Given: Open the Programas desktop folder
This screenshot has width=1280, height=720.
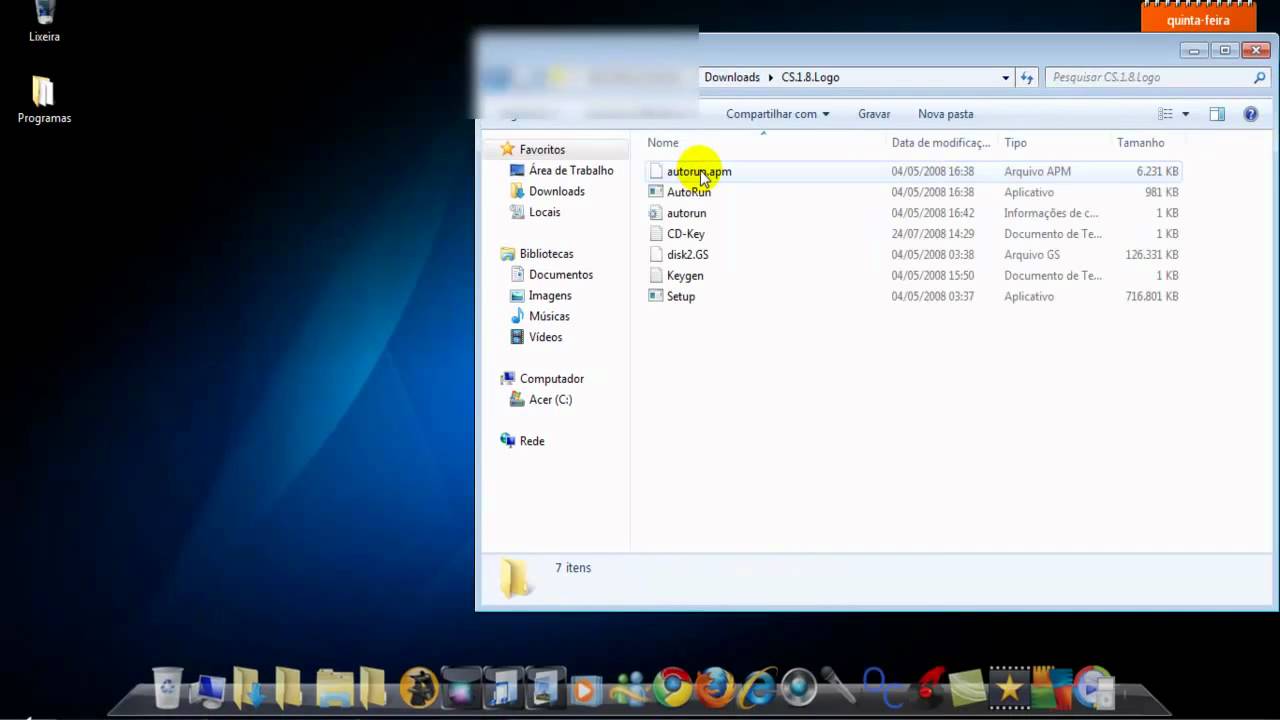Looking at the screenshot, I should pos(44,100).
